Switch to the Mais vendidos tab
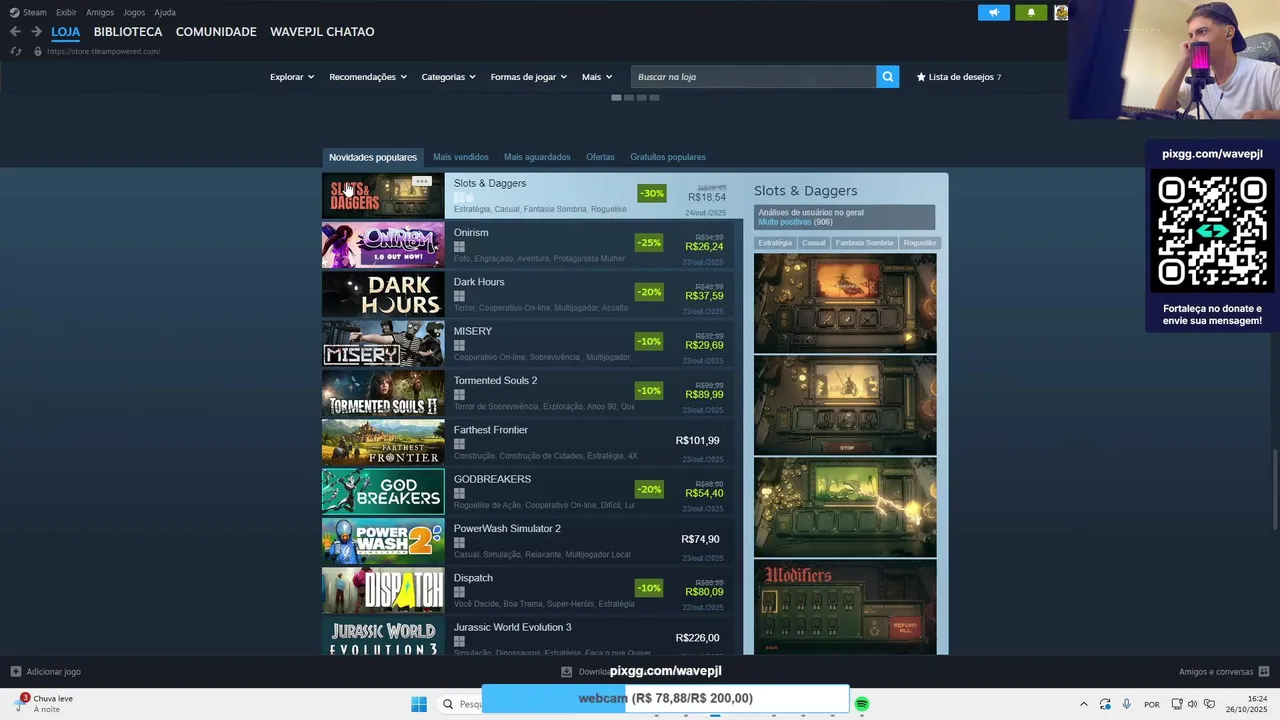This screenshot has width=1280, height=720. [x=461, y=157]
